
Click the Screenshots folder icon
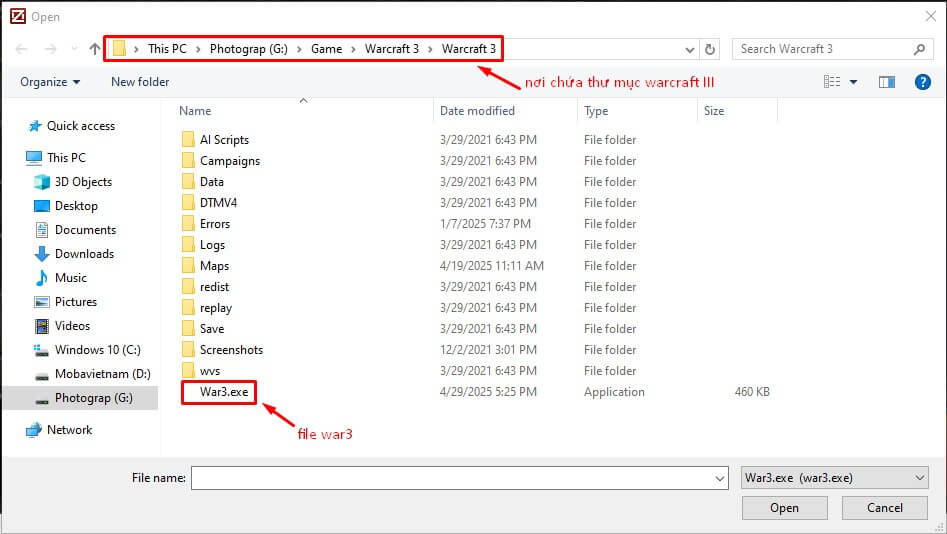tap(188, 350)
